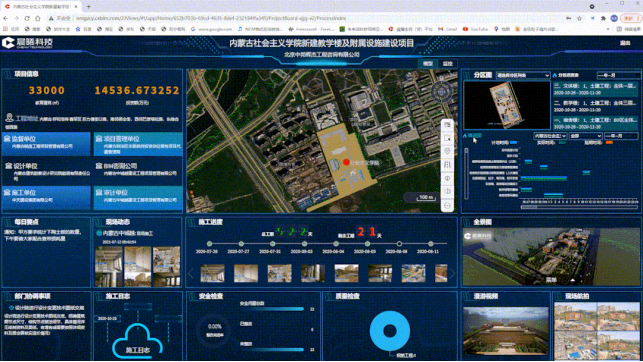Screen dimensions: 643x362
Task: Open the 内蒙古社会主义 project dropdown in Gantt panel
Action: pyautogui.click(x=550, y=136)
